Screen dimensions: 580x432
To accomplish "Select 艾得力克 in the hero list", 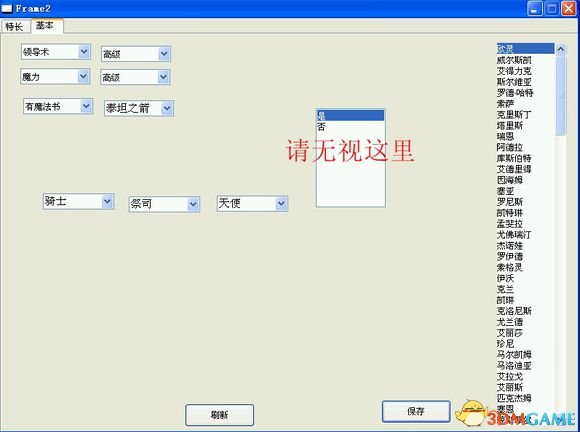I will pyautogui.click(x=525, y=71).
